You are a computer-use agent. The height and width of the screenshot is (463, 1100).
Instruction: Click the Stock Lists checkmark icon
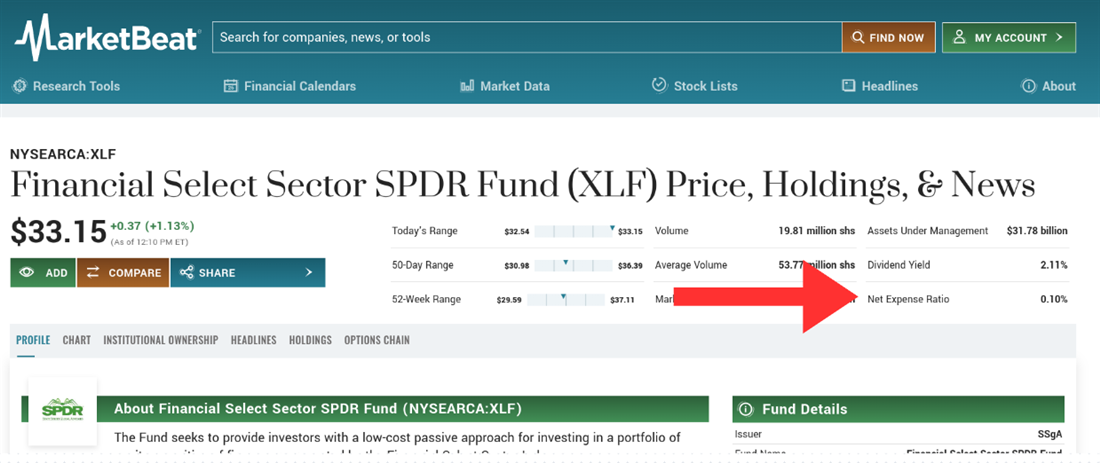(x=659, y=85)
